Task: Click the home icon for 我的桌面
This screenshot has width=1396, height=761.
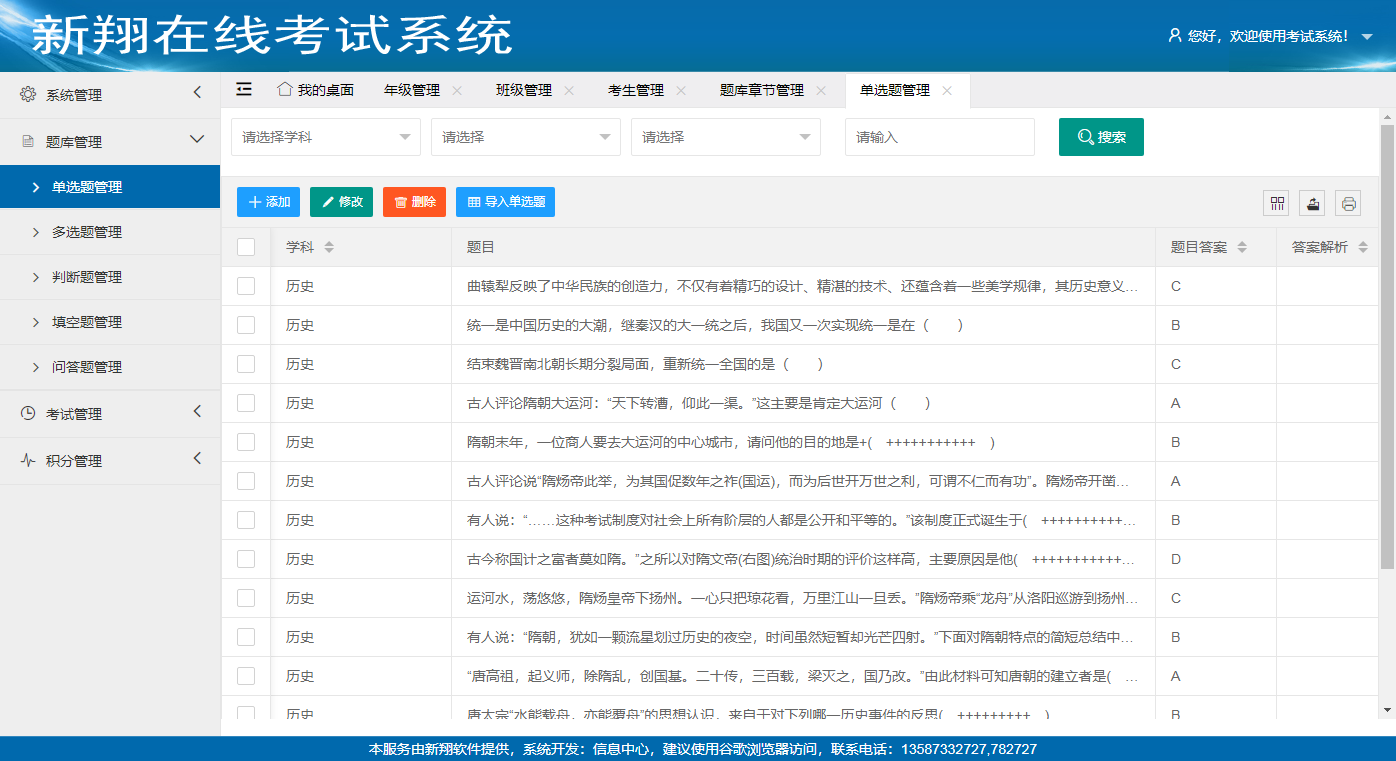Action: pos(285,89)
